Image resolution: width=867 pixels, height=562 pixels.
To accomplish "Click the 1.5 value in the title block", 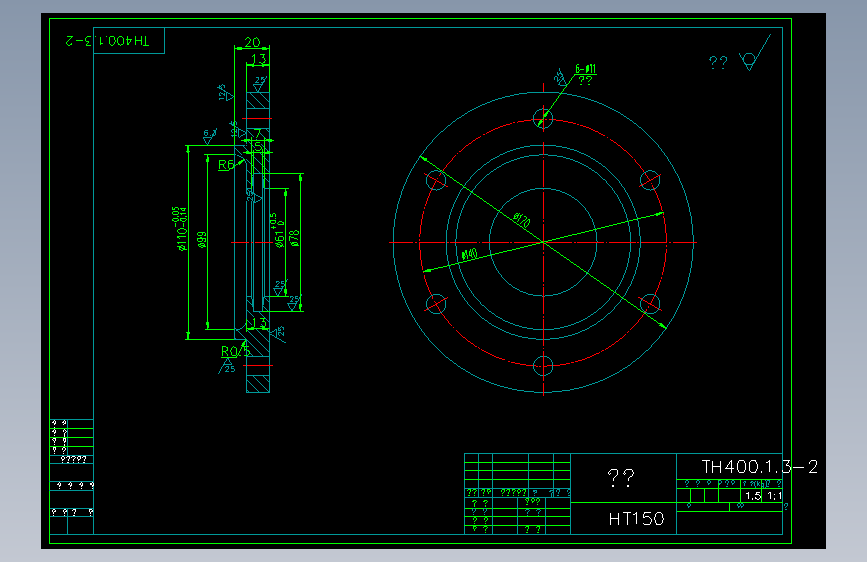I will pyautogui.click(x=753, y=496).
